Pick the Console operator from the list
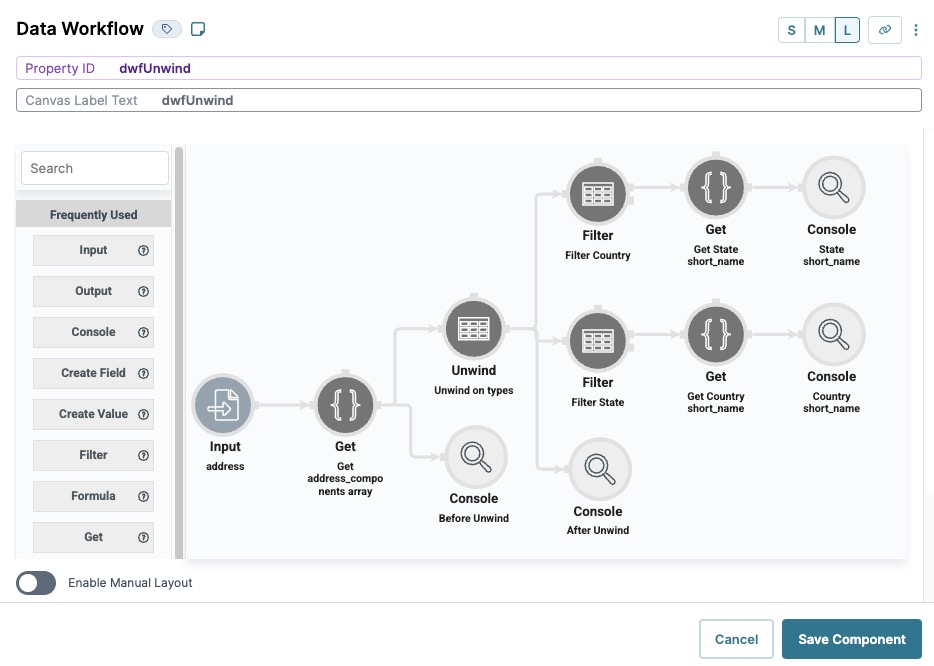 94,332
